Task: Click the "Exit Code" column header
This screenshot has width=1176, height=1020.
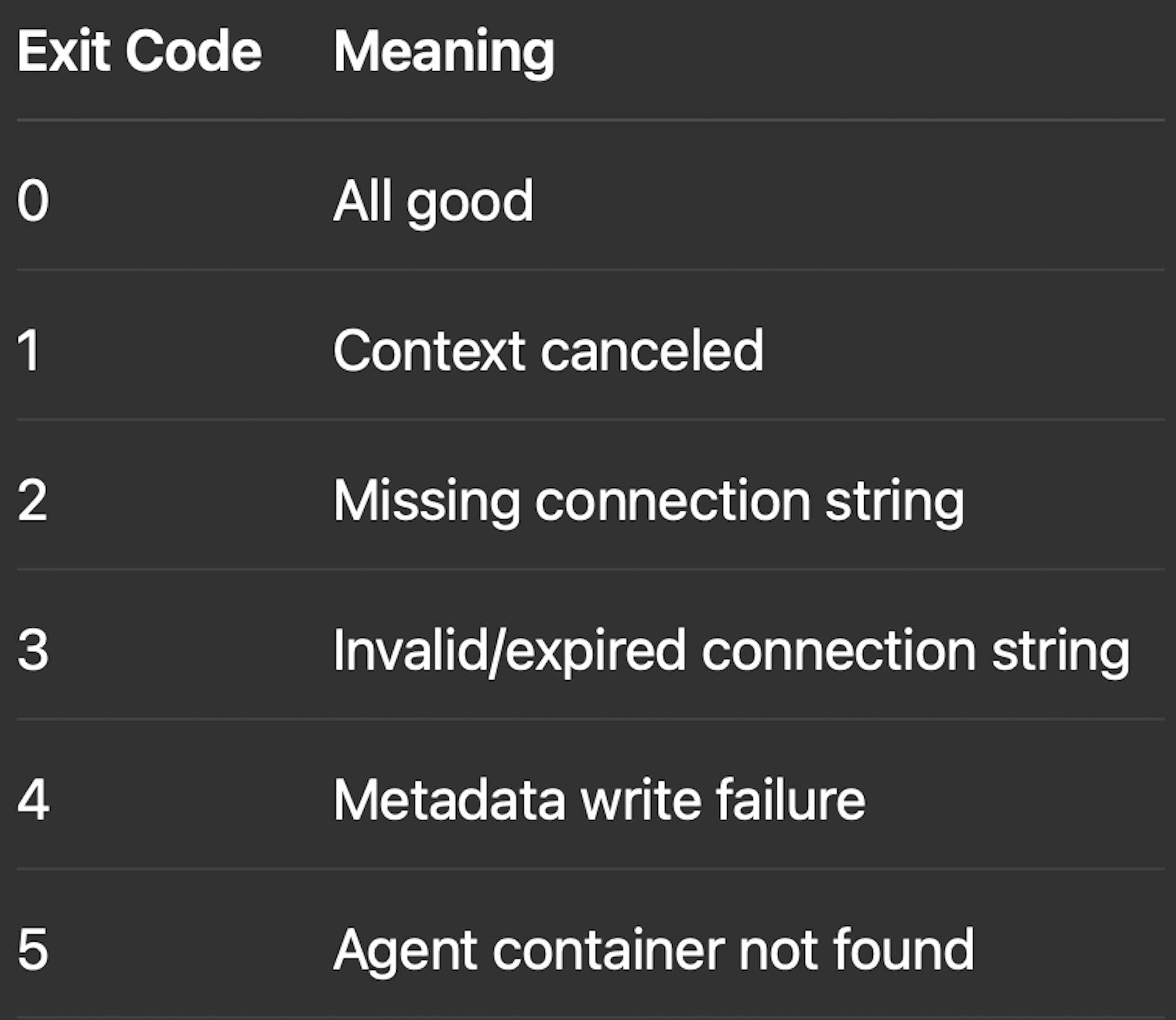Action: point(139,51)
